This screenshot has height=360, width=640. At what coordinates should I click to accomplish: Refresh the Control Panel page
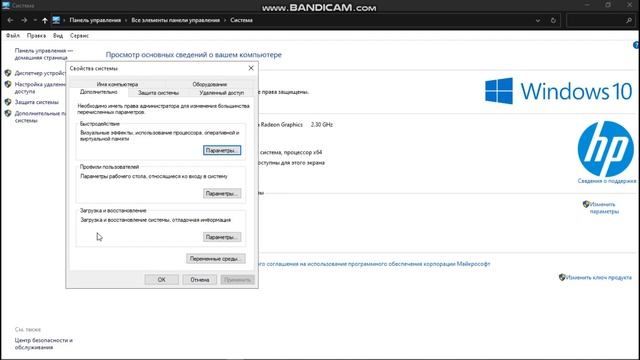click(x=553, y=20)
